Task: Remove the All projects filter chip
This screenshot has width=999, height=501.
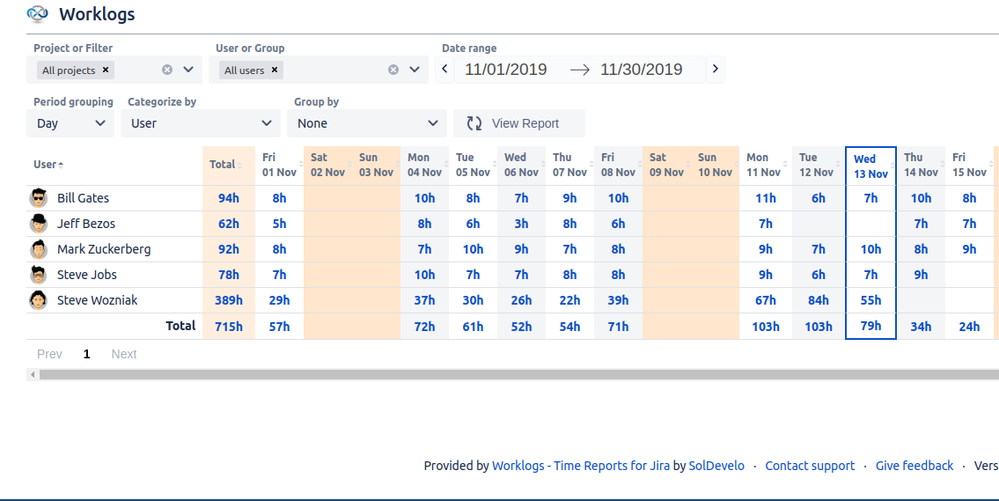Action: [106, 69]
